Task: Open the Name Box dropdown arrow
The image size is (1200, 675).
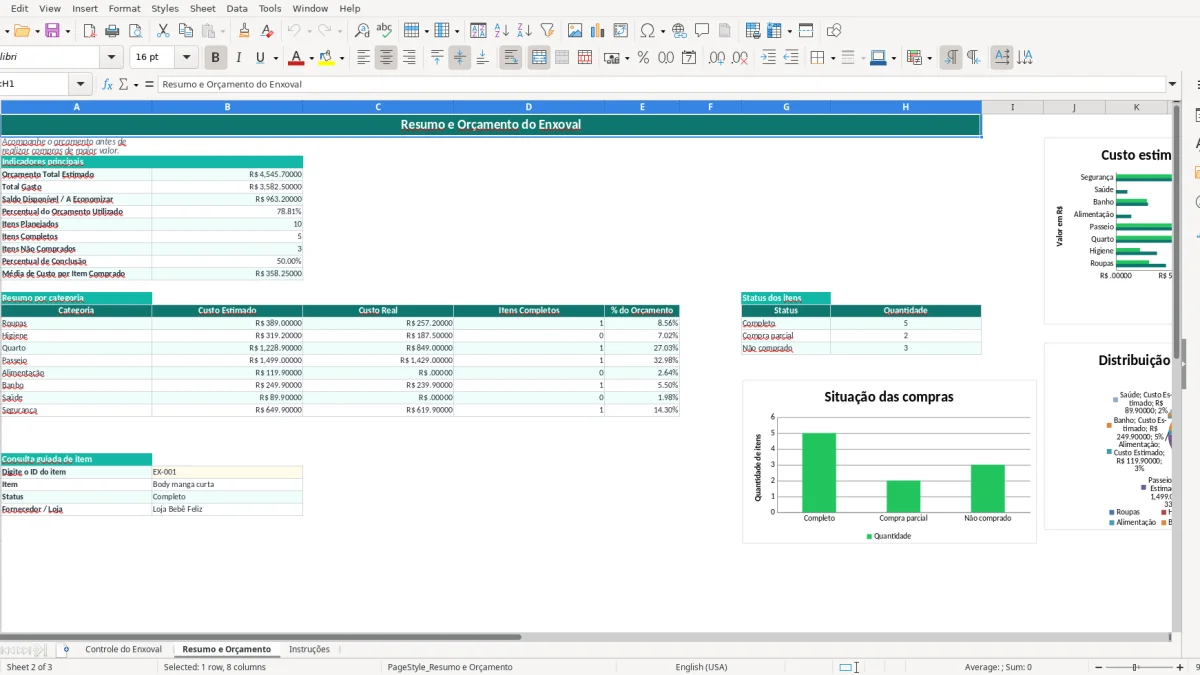Action: 80,84
